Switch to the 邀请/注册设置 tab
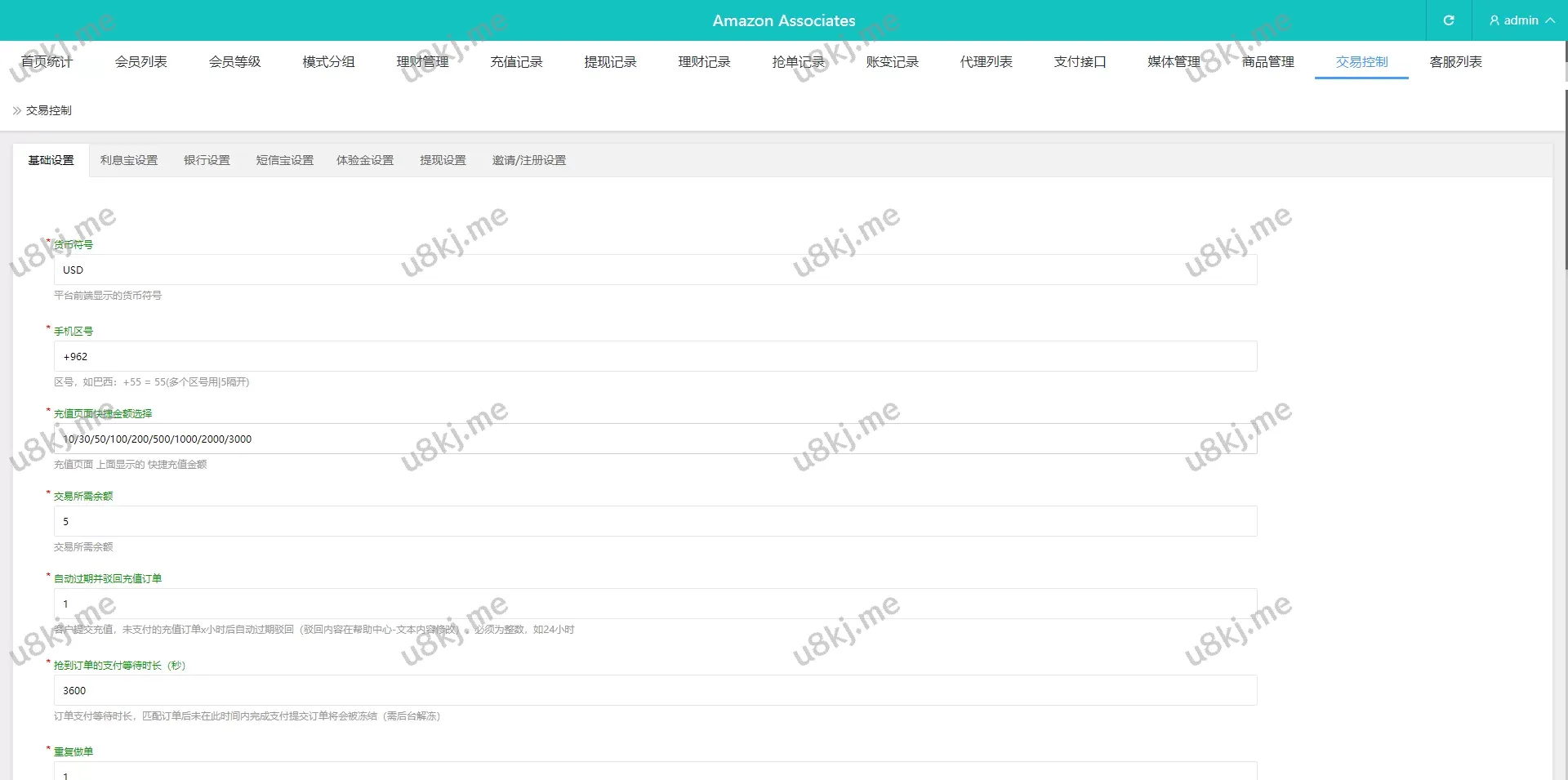This screenshot has width=1568, height=780. pyautogui.click(x=528, y=160)
